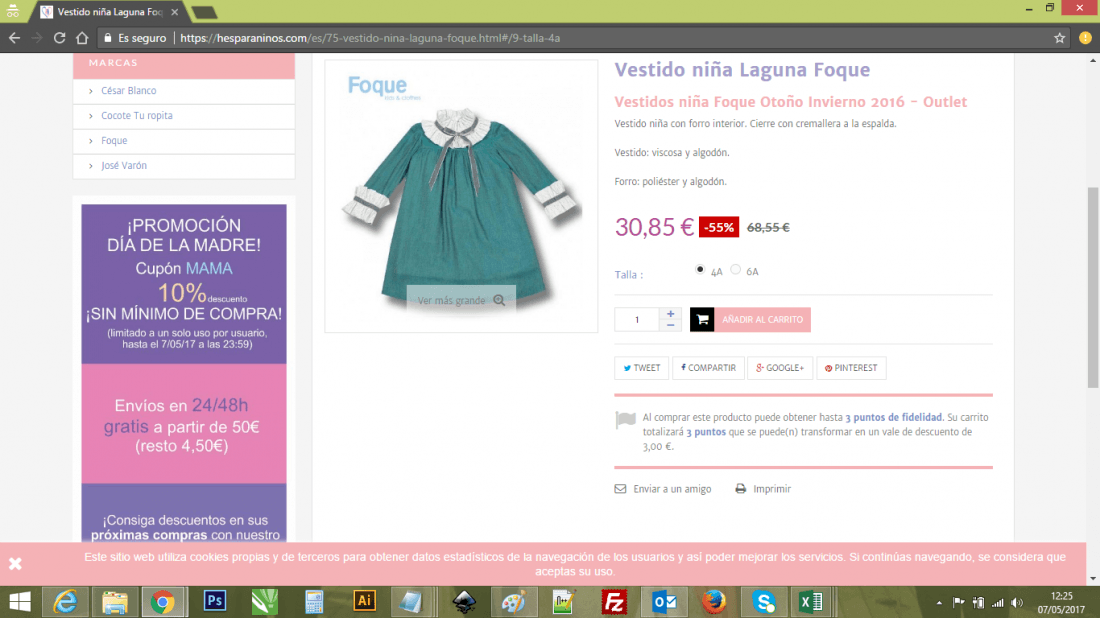Click volume speaker icon in tray

1017,603
